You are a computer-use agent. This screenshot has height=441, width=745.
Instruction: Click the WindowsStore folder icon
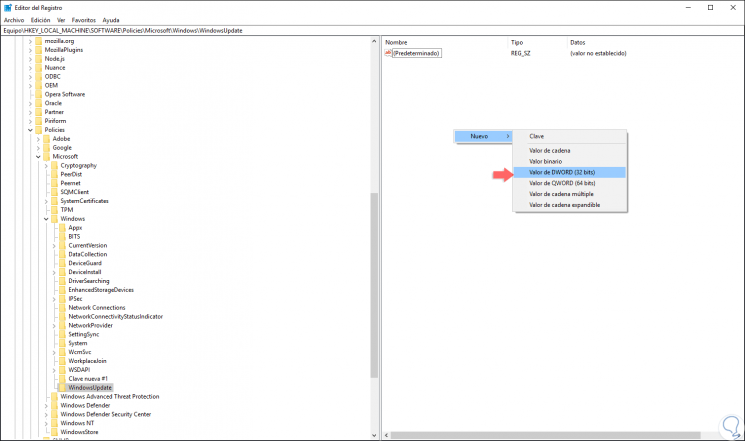pyautogui.click(x=54, y=432)
